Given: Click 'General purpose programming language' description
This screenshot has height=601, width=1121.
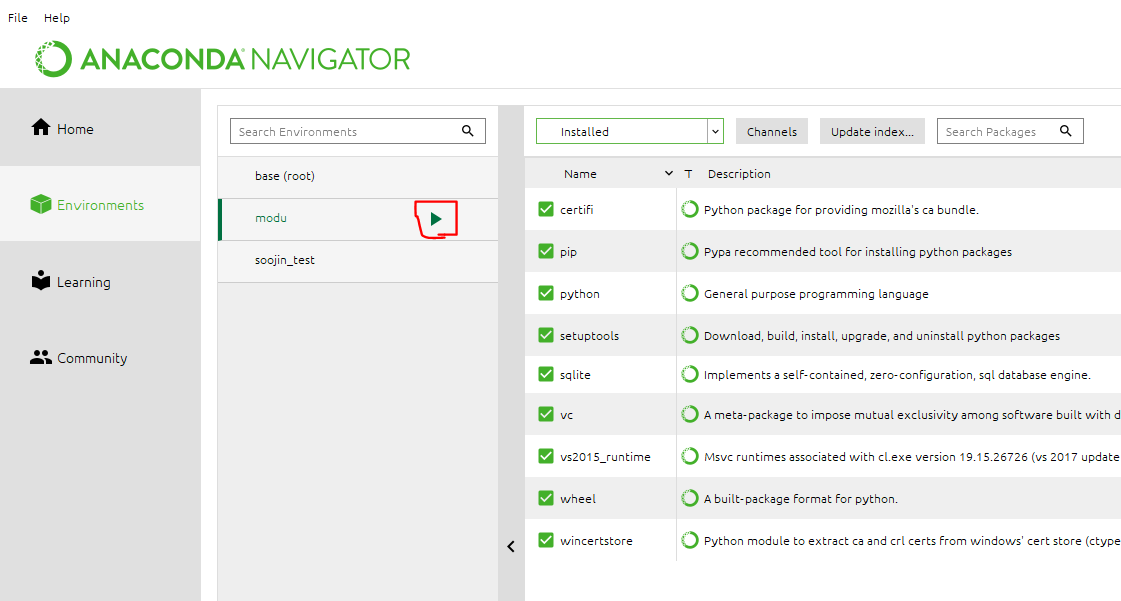Looking at the screenshot, I should coord(816,294).
